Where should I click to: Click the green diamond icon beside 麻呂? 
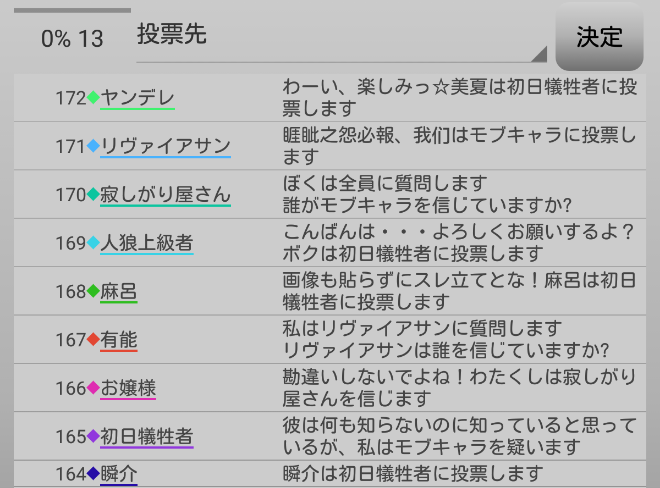click(x=94, y=291)
